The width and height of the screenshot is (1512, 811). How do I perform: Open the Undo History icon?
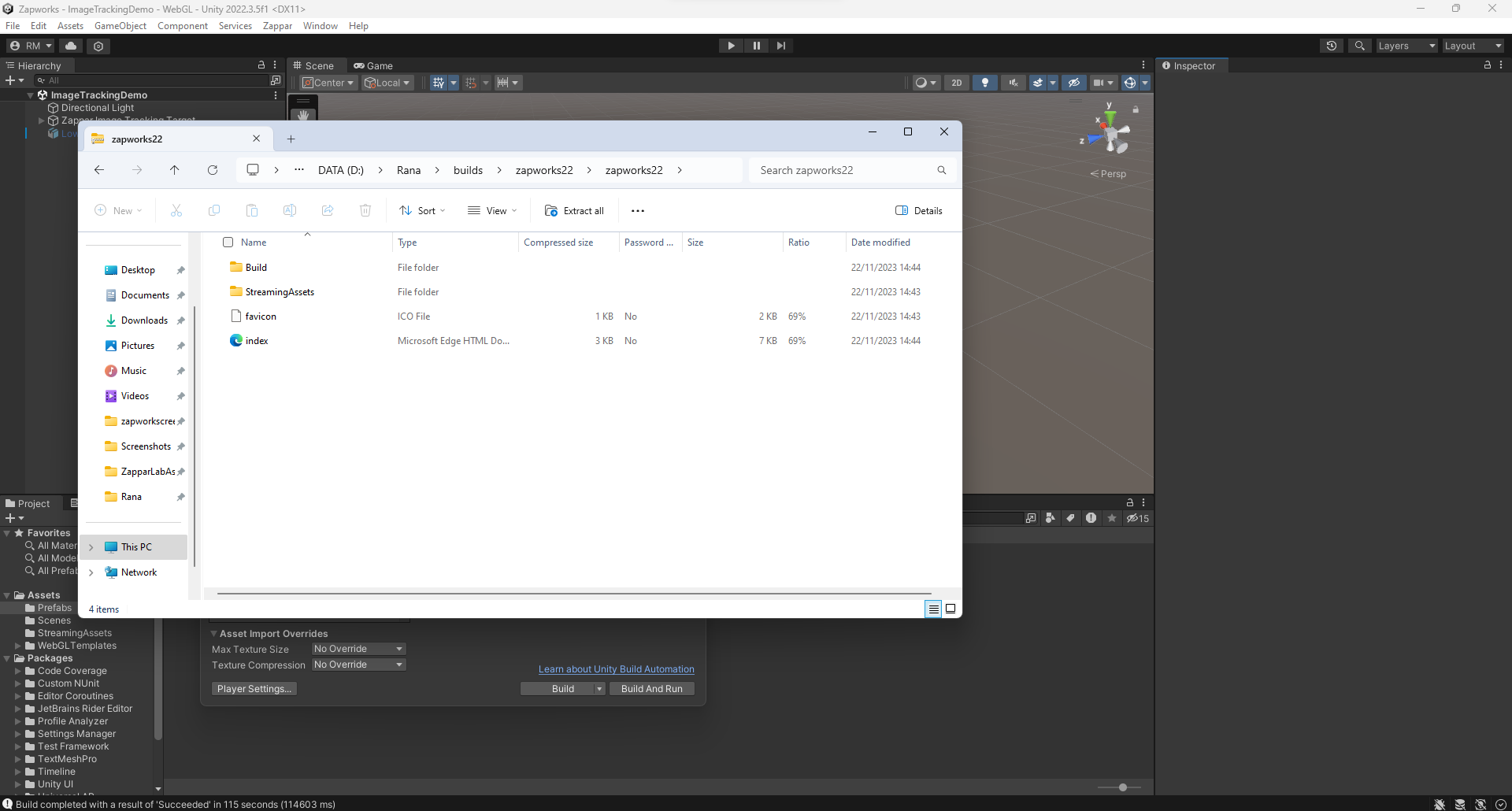[x=1332, y=46]
